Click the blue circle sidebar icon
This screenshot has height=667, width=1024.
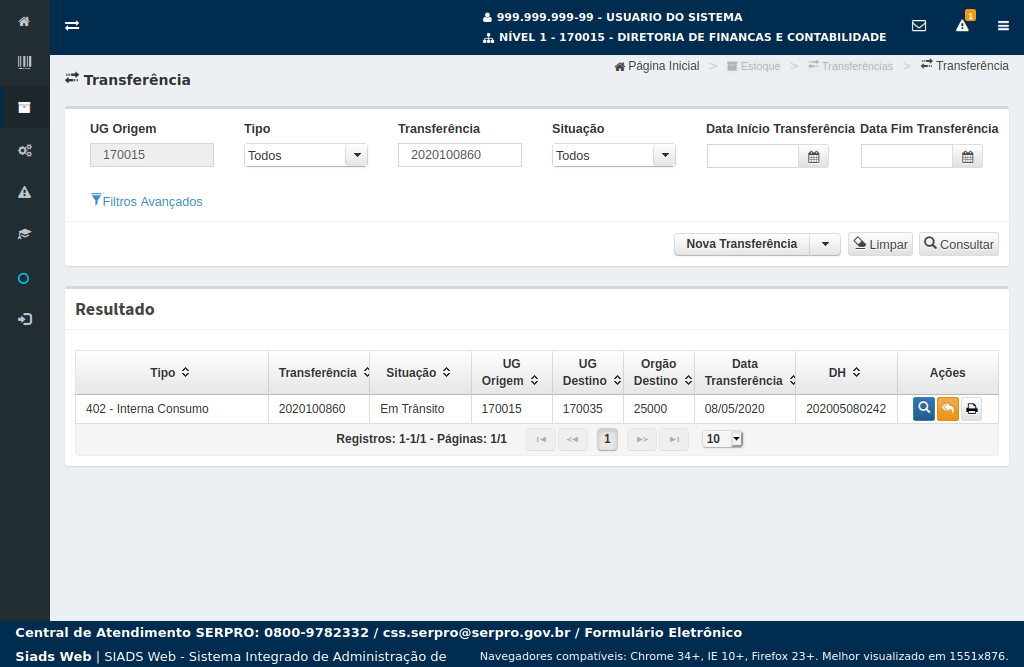[24, 279]
